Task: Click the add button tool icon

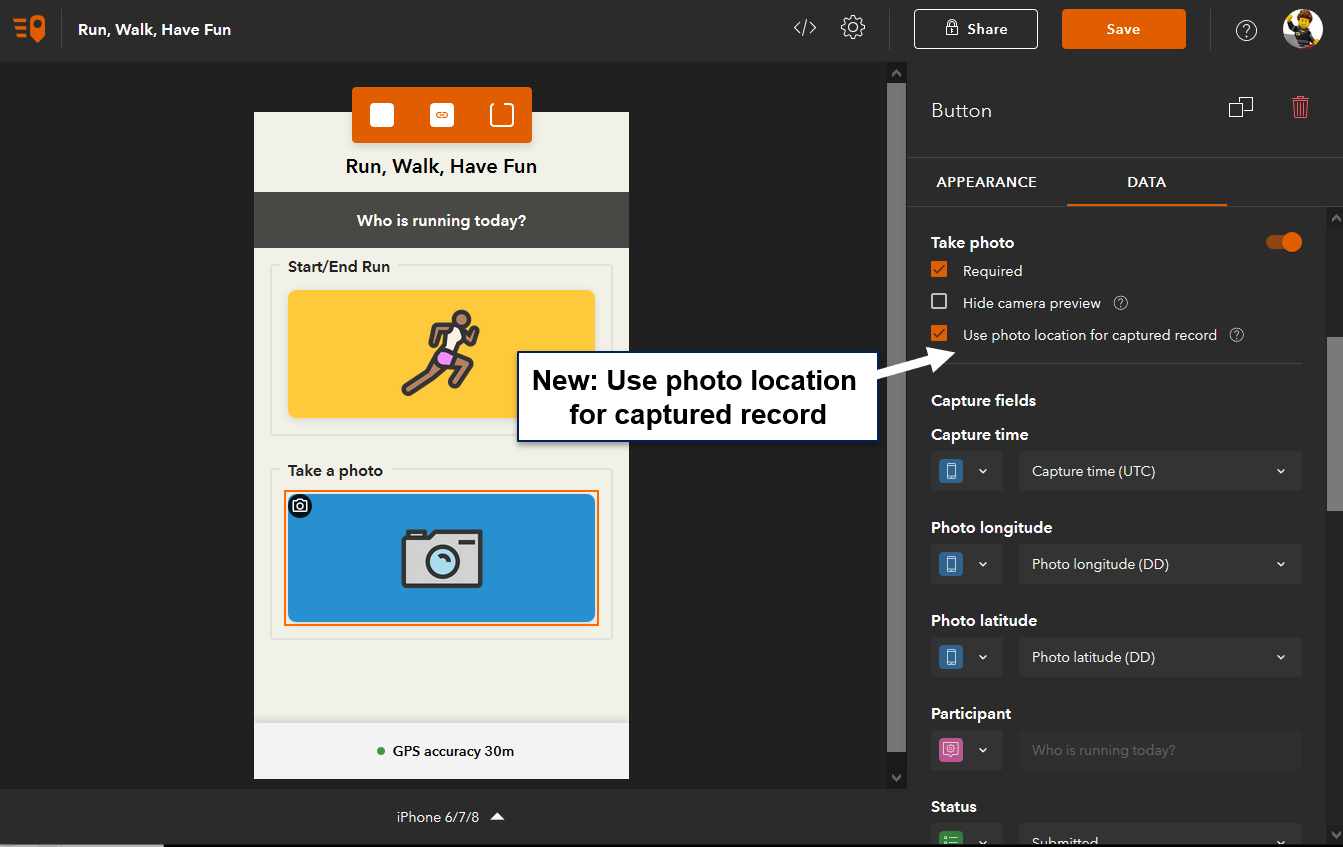Action: pyautogui.click(x=381, y=114)
